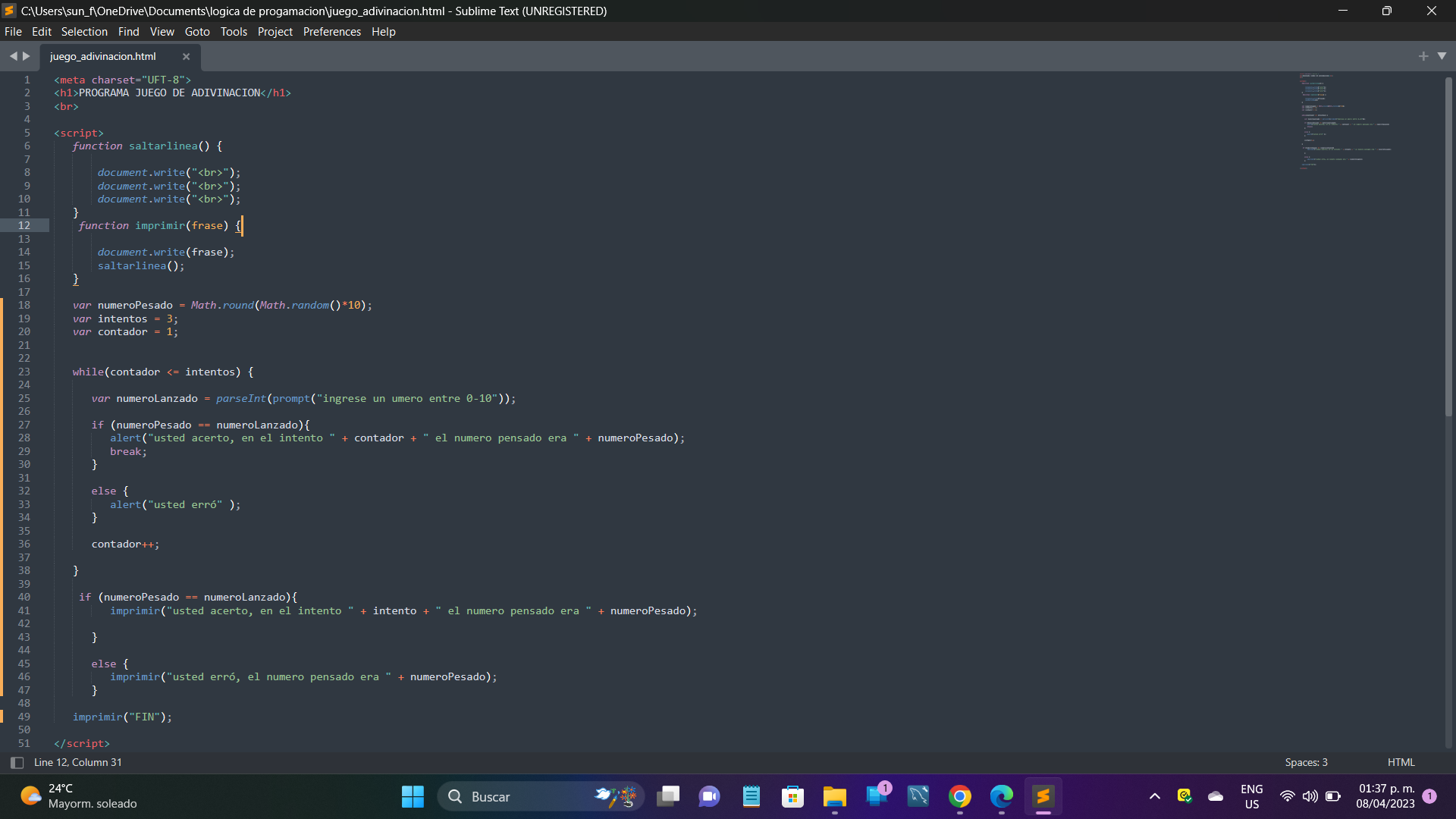Click the Buscar taskbar search box
1456x819 pixels.
[x=541, y=796]
